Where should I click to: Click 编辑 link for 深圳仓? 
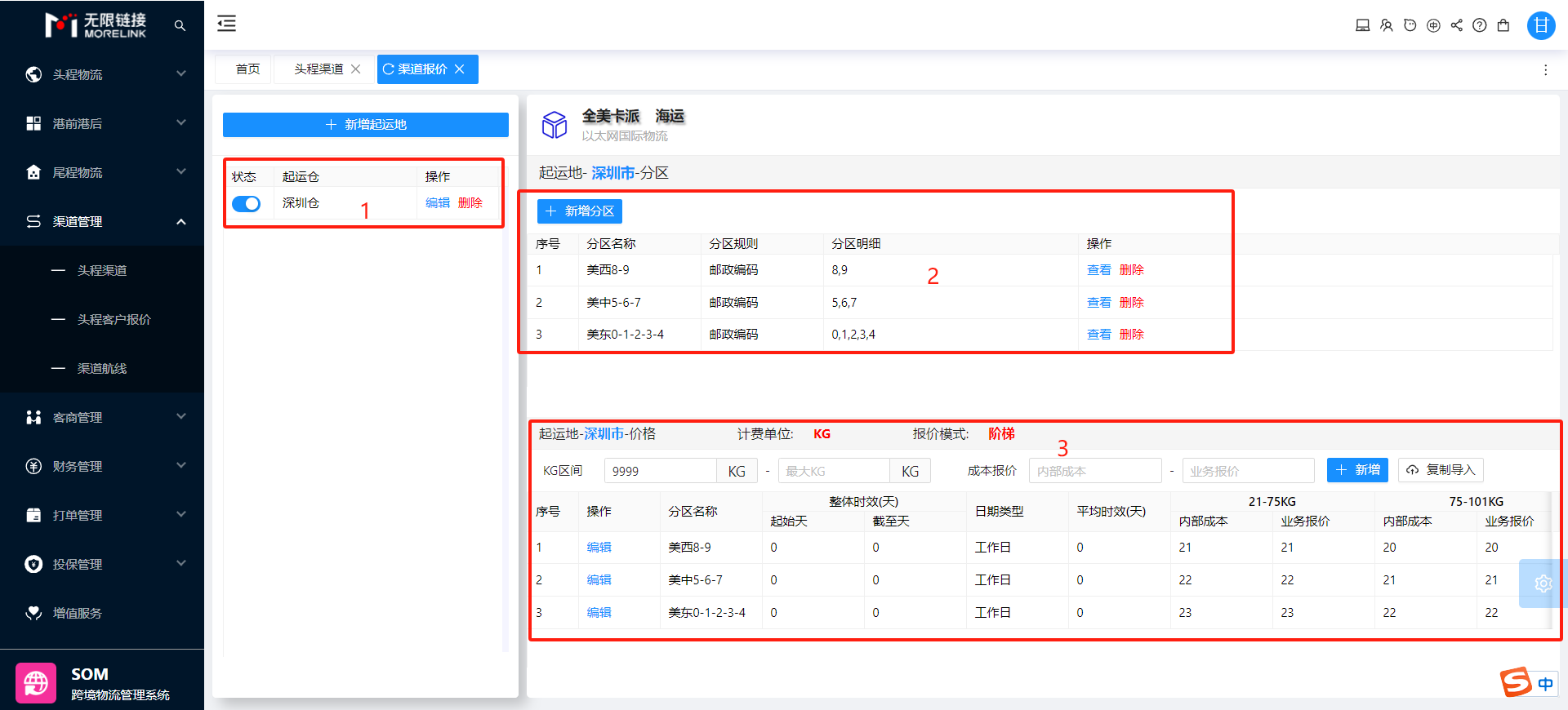[438, 203]
